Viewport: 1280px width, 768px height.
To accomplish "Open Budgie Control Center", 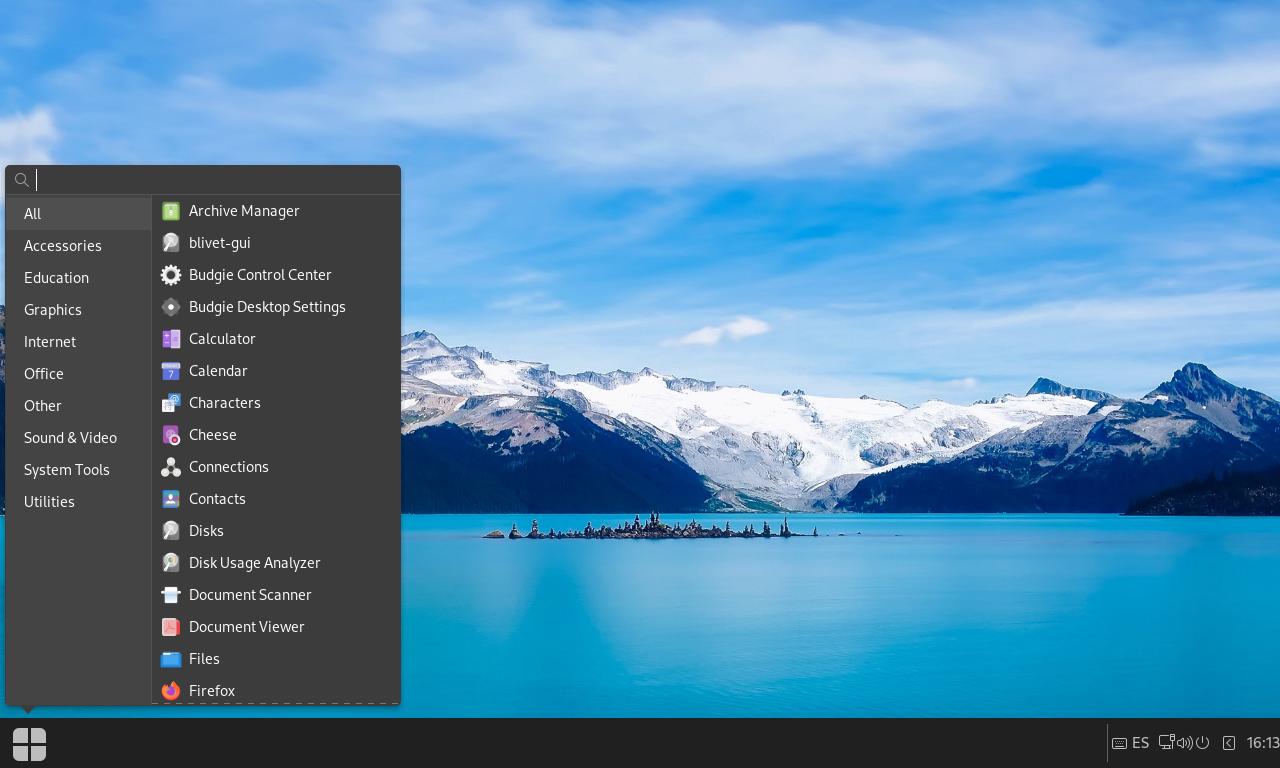I will click(x=275, y=275).
